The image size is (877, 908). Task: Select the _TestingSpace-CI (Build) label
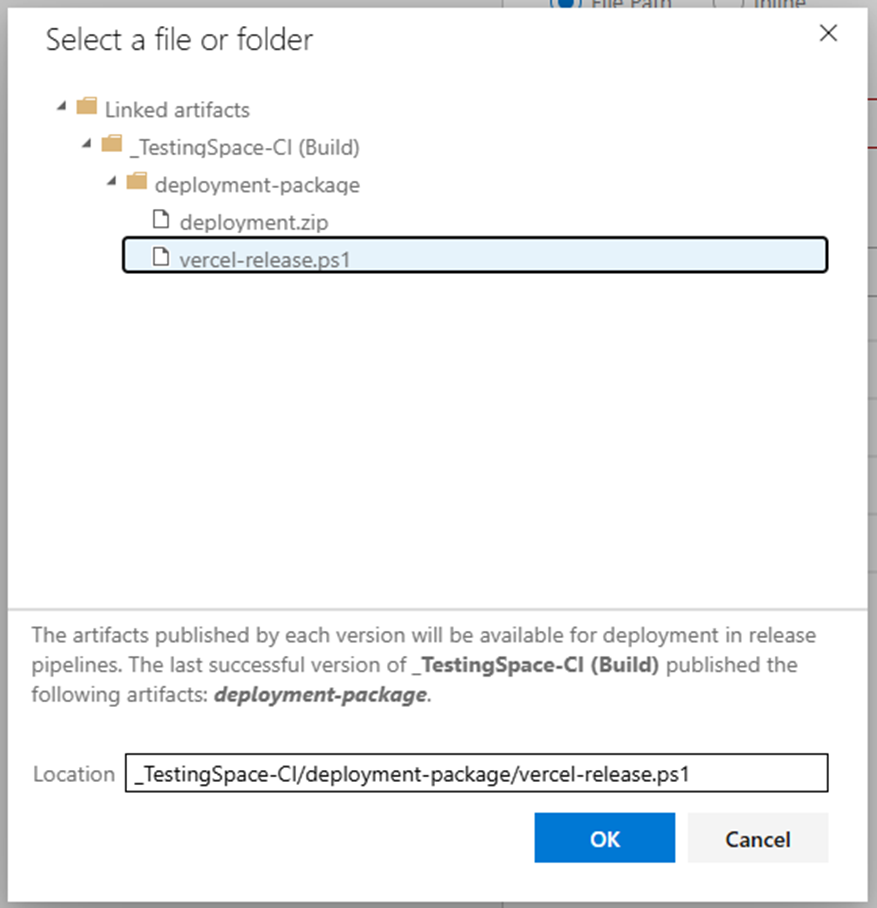244,147
